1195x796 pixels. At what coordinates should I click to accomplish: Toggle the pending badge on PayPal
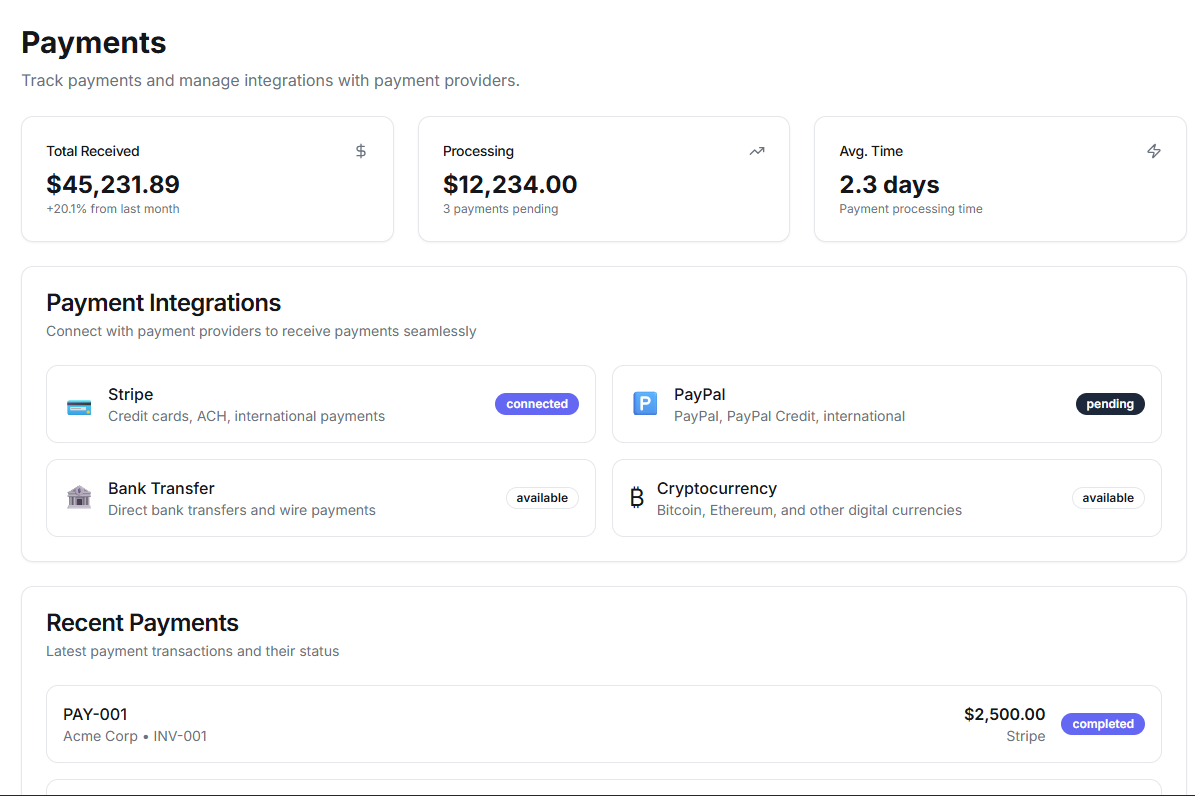[1110, 404]
